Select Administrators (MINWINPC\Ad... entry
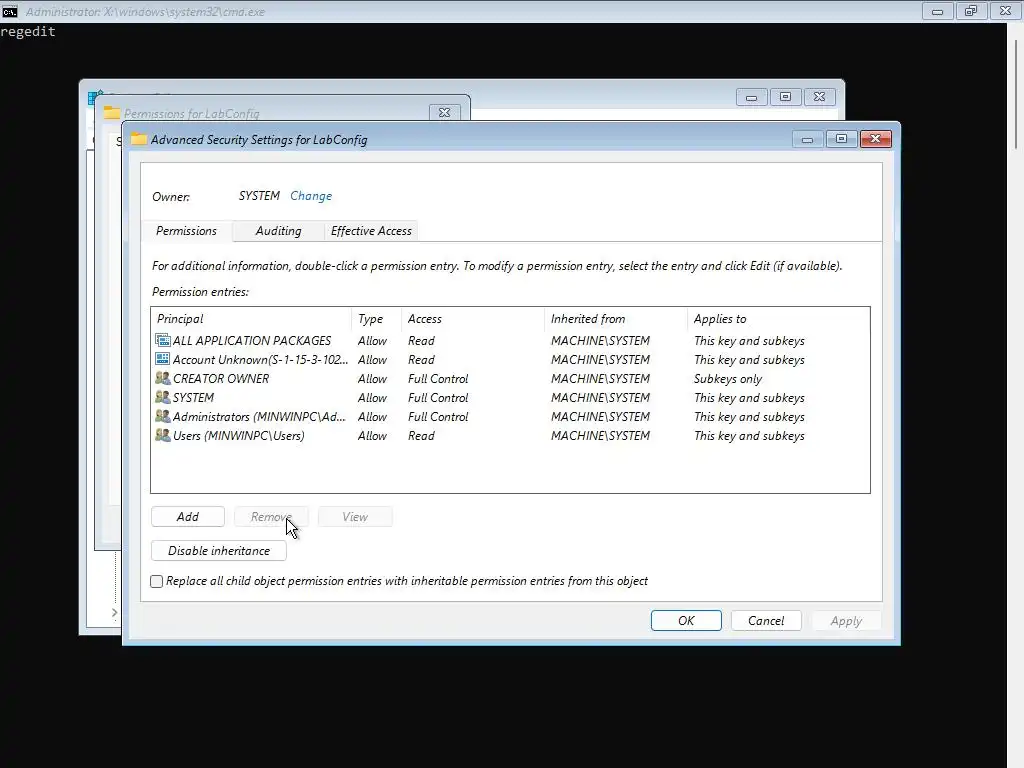 click(x=259, y=417)
